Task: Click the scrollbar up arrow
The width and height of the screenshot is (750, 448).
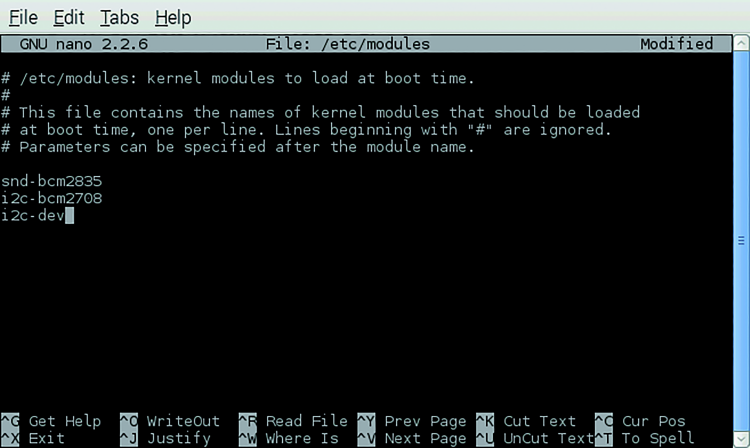Action: tap(741, 44)
